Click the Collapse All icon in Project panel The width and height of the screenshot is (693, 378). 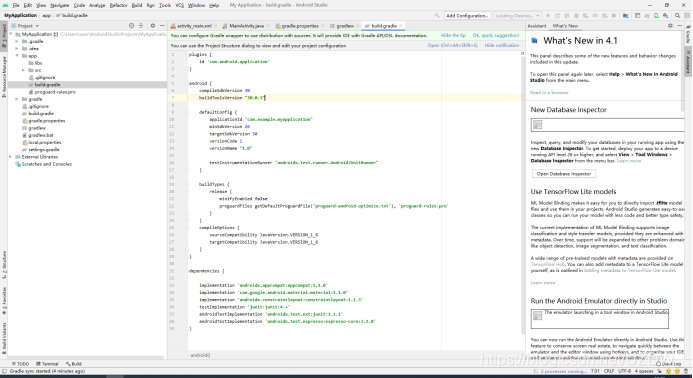tap(141, 26)
